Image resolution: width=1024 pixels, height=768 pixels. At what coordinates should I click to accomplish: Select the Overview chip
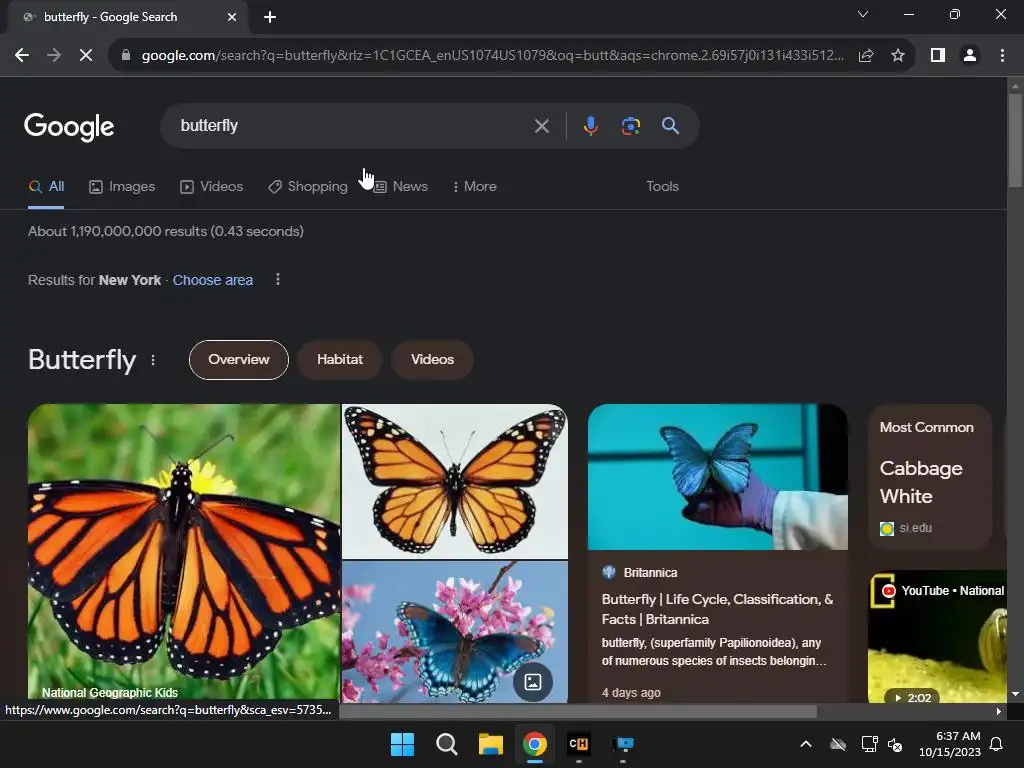238,360
